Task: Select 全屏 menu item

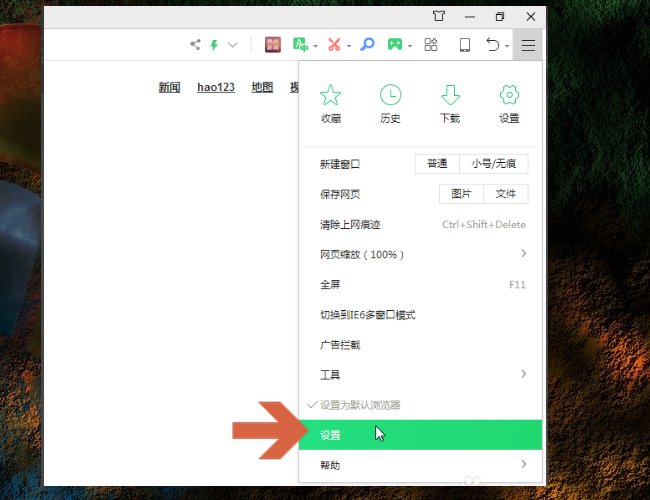Action: [420, 284]
